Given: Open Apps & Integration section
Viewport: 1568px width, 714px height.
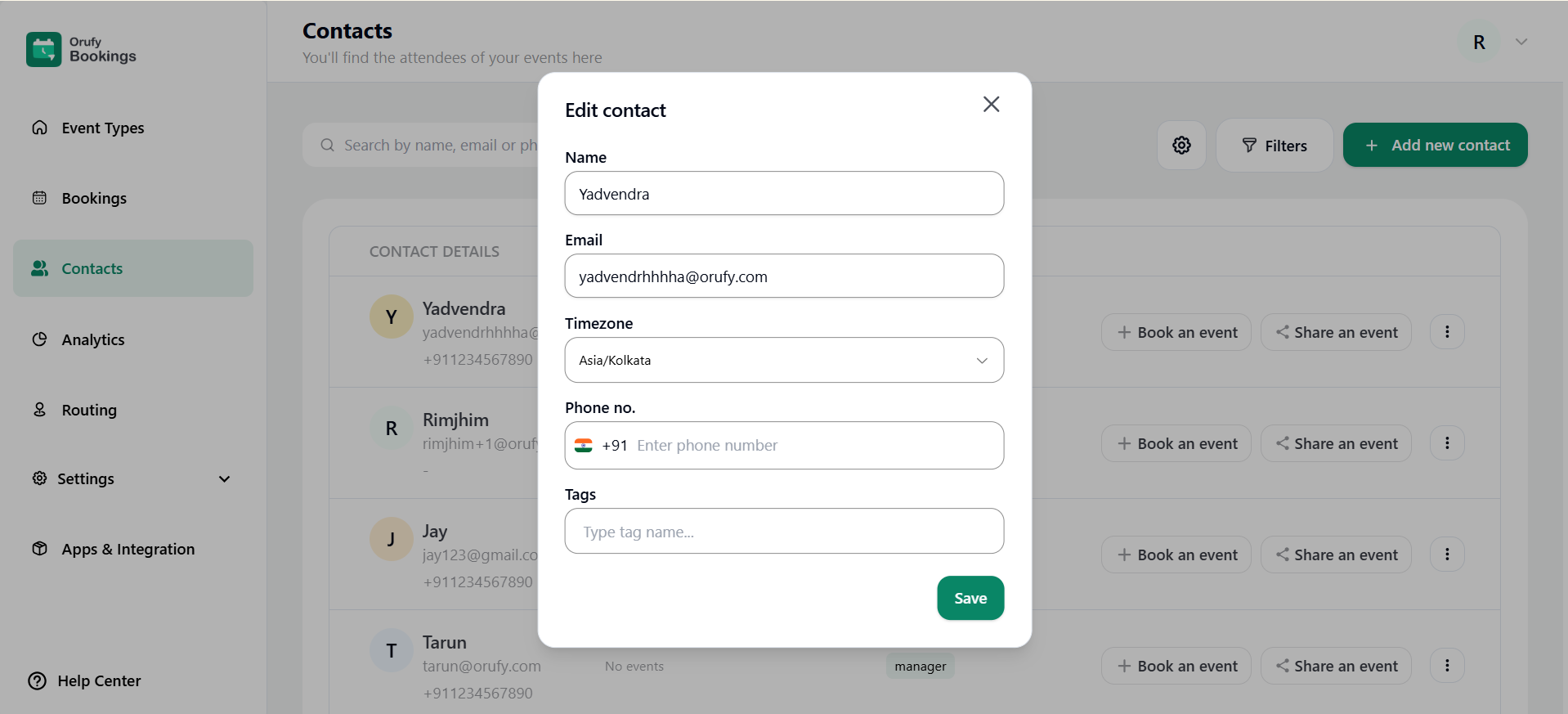Looking at the screenshot, I should pyautogui.click(x=128, y=550).
